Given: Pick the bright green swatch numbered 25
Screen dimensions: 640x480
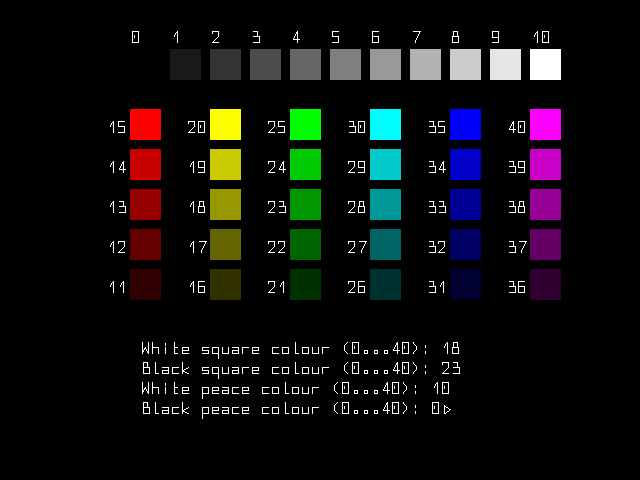Looking at the screenshot, I should click(x=305, y=125).
